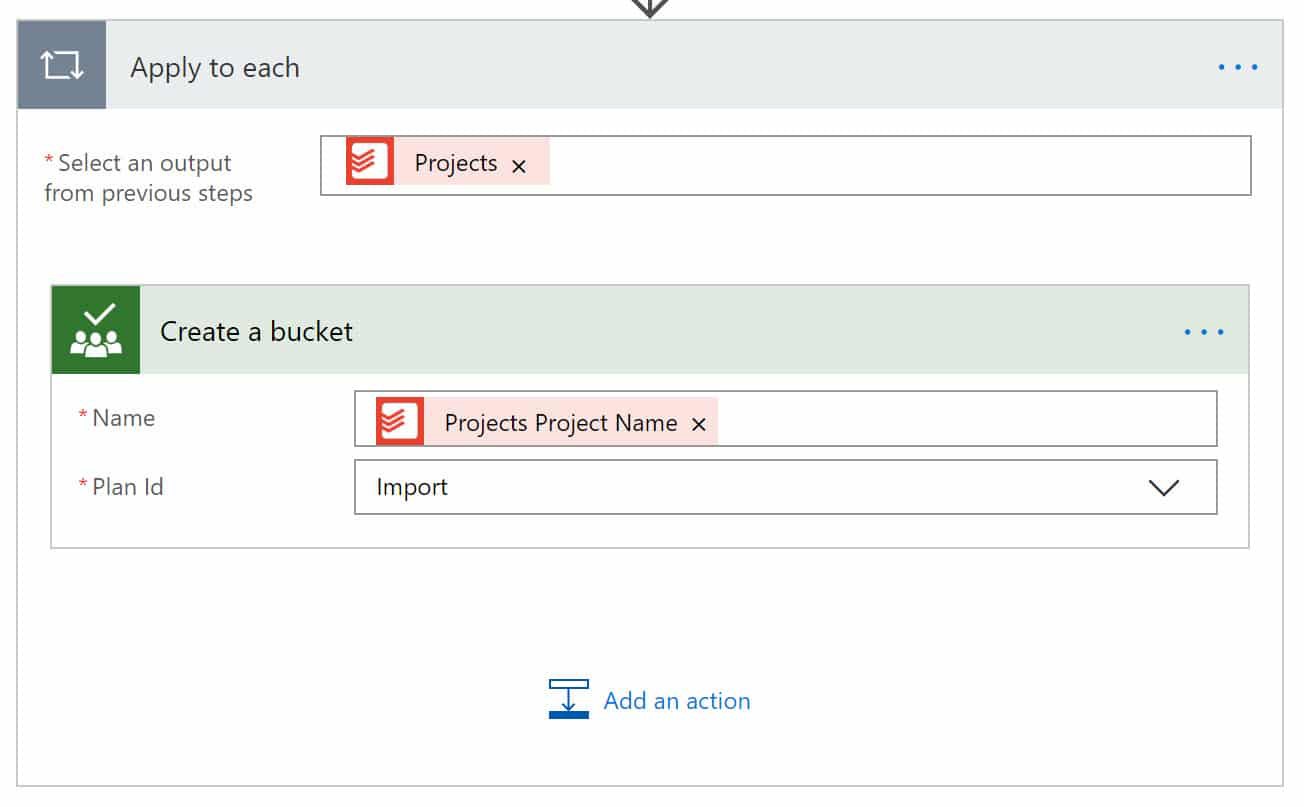Open Apply to each options ellipsis menu
This screenshot has width=1304, height=807.
1238,67
